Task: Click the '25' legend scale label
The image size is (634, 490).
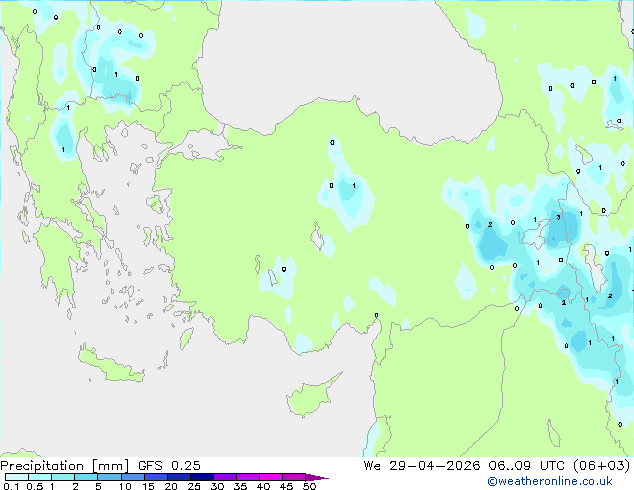Action: pos(194,486)
